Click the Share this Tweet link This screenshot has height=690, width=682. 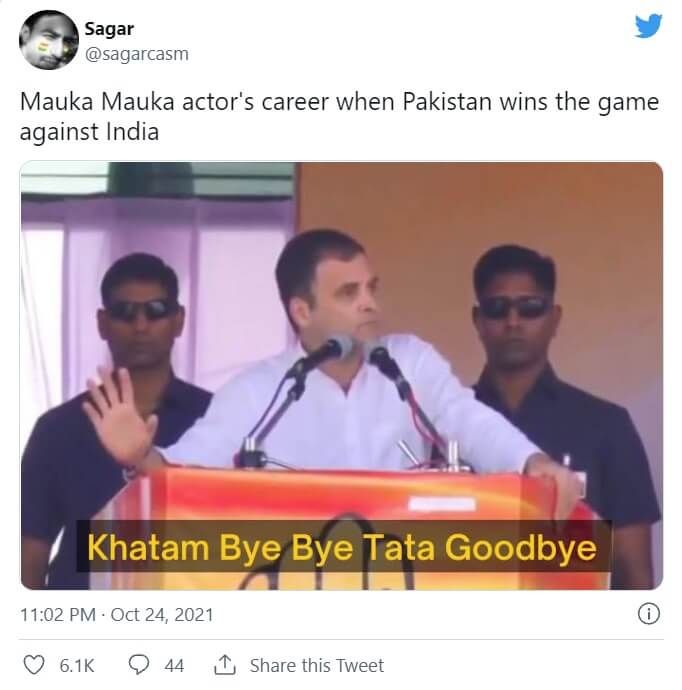pyautogui.click(x=317, y=665)
